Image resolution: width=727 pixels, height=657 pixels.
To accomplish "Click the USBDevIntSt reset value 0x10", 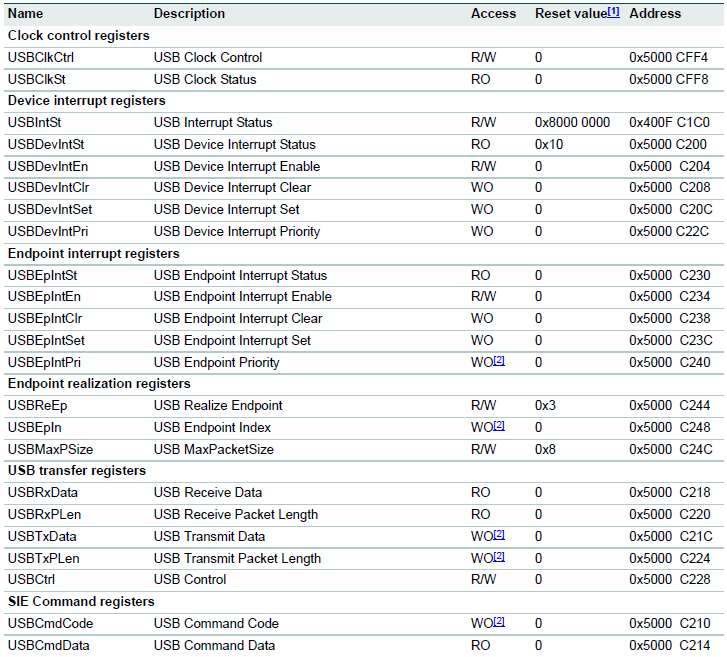I will [549, 145].
